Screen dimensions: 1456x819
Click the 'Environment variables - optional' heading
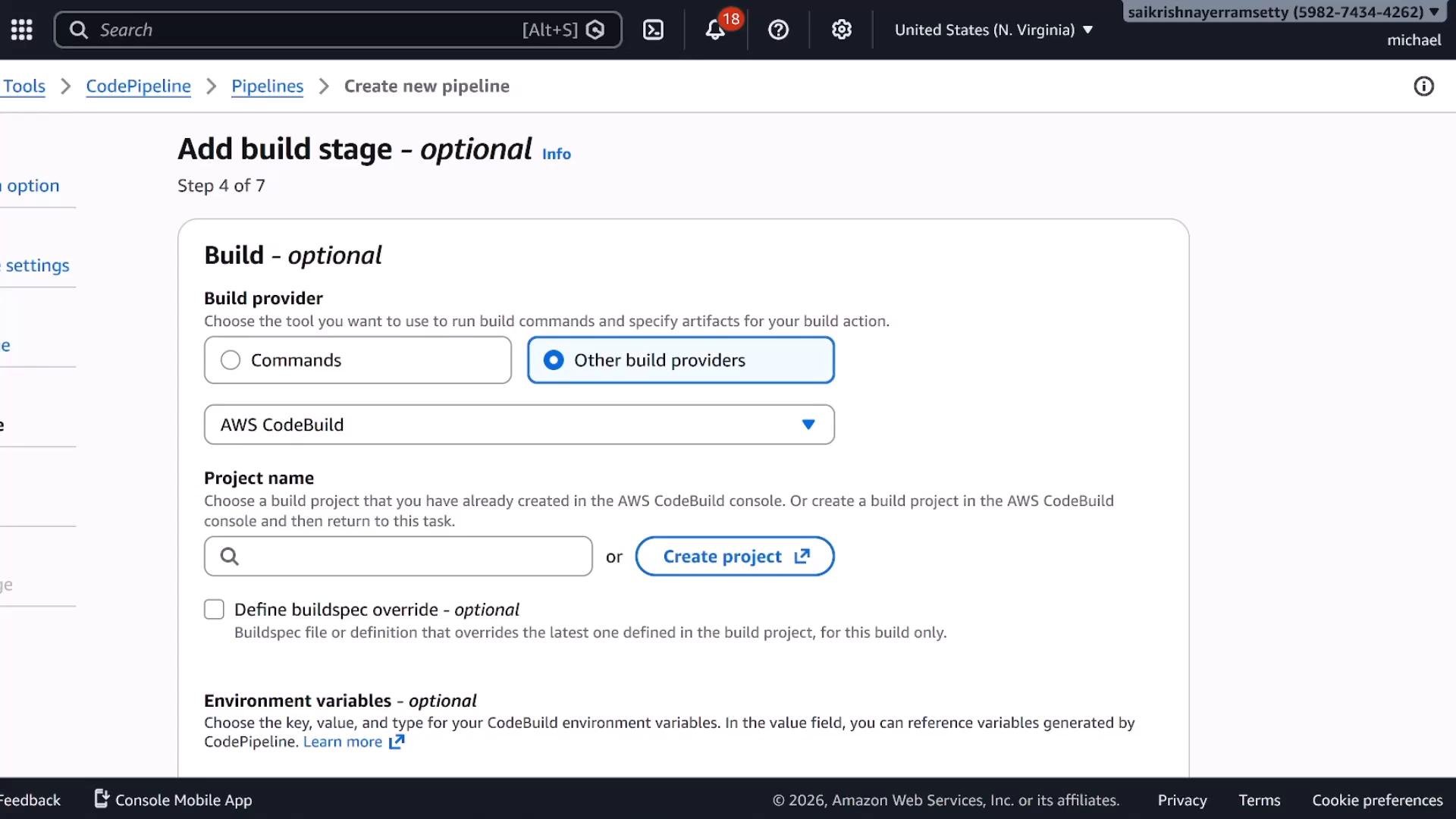[x=340, y=701]
